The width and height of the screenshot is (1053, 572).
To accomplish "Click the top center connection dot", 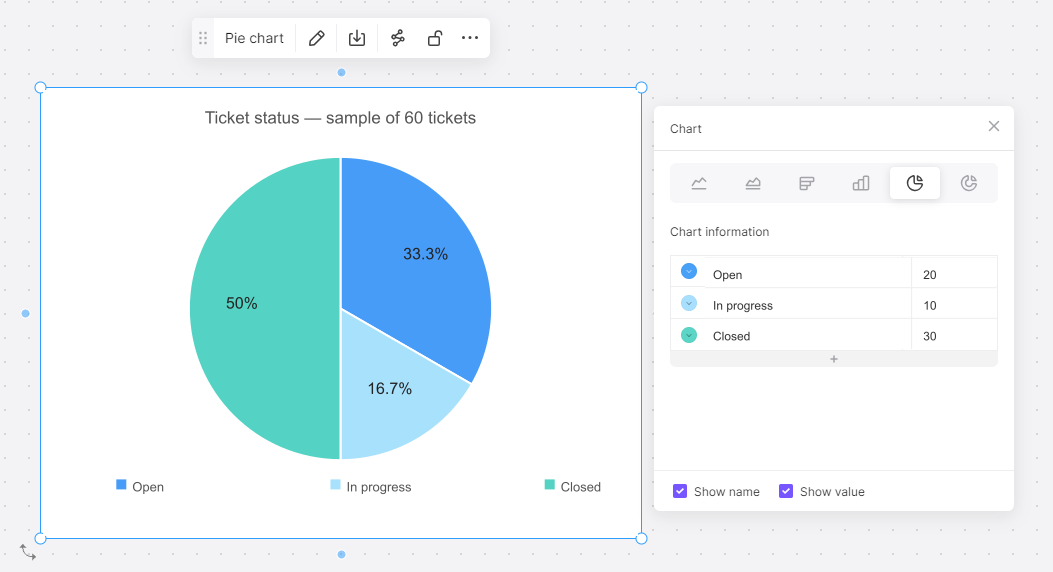I will [x=341, y=73].
